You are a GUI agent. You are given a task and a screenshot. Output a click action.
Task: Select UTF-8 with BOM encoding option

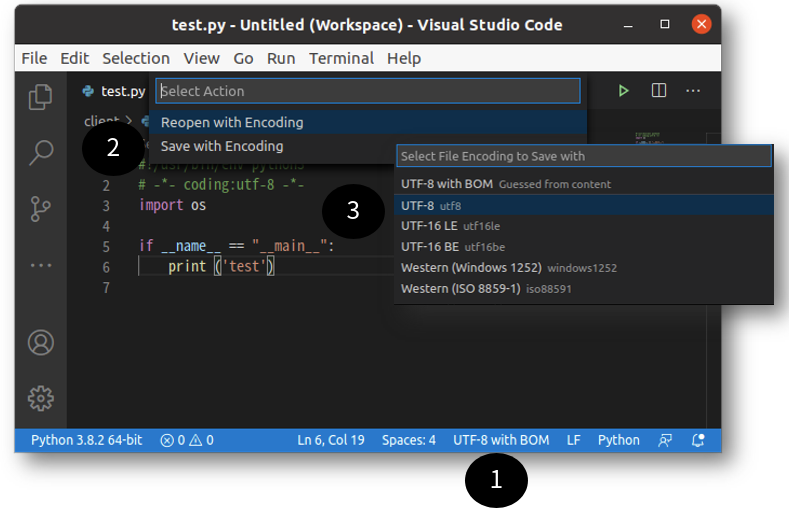pos(584,184)
